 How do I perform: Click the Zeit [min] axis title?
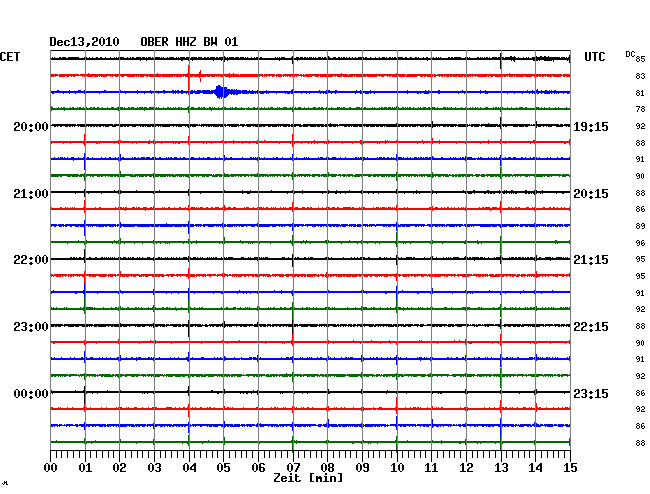(x=308, y=478)
